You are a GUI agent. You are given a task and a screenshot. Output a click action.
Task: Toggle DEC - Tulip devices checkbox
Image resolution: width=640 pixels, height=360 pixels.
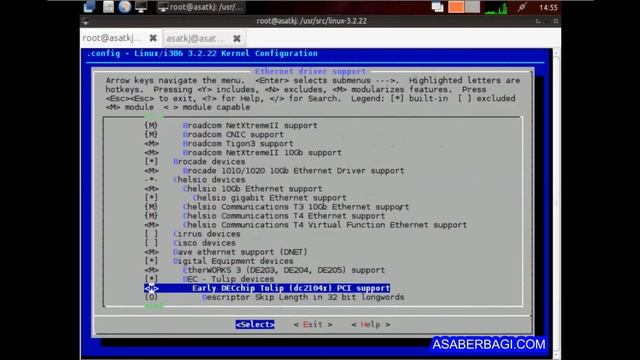tap(151, 279)
